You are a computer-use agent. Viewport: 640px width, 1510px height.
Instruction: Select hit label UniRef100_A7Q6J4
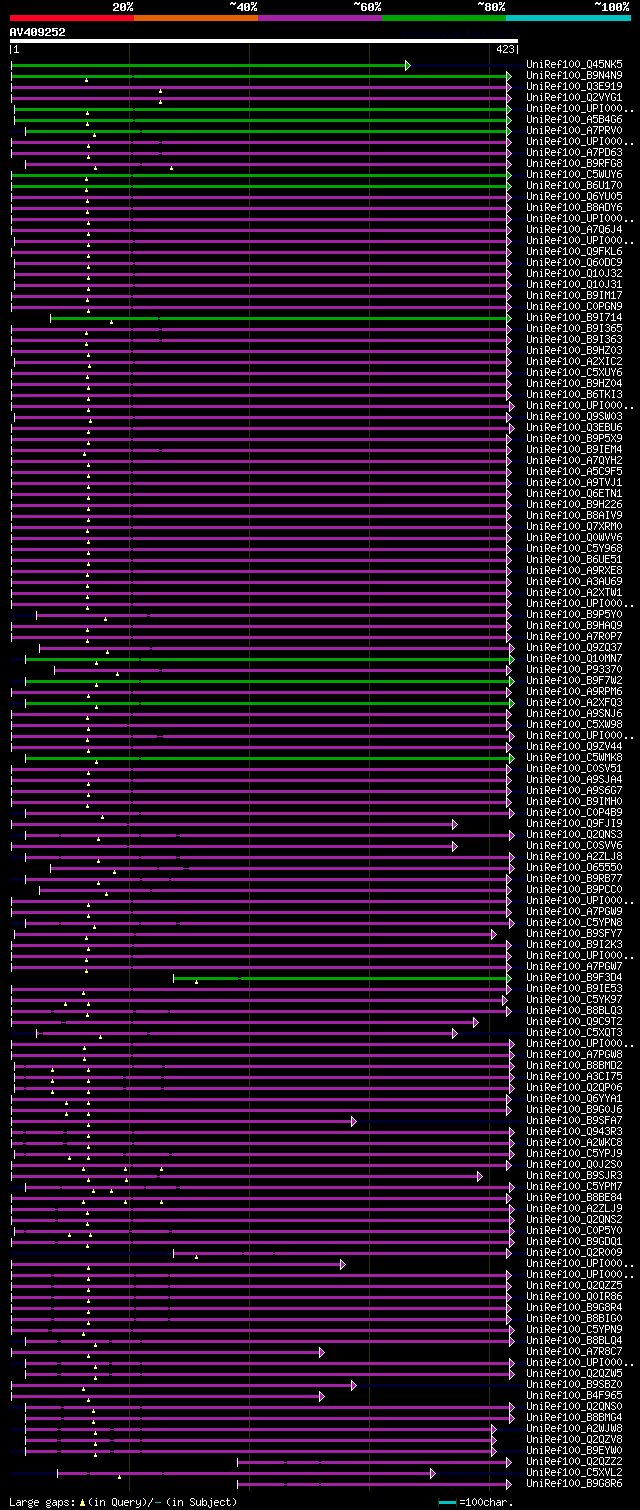click(575, 230)
